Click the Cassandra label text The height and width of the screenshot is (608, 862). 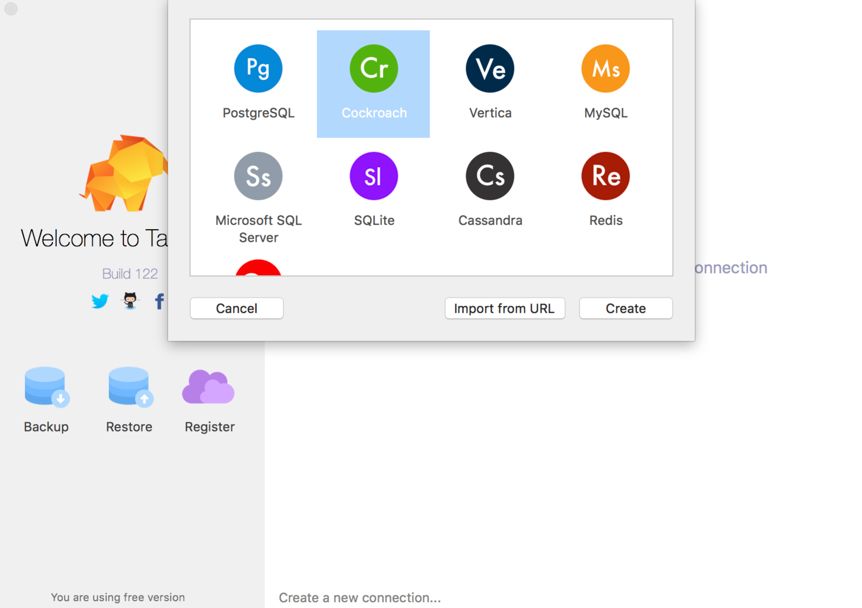(490, 220)
